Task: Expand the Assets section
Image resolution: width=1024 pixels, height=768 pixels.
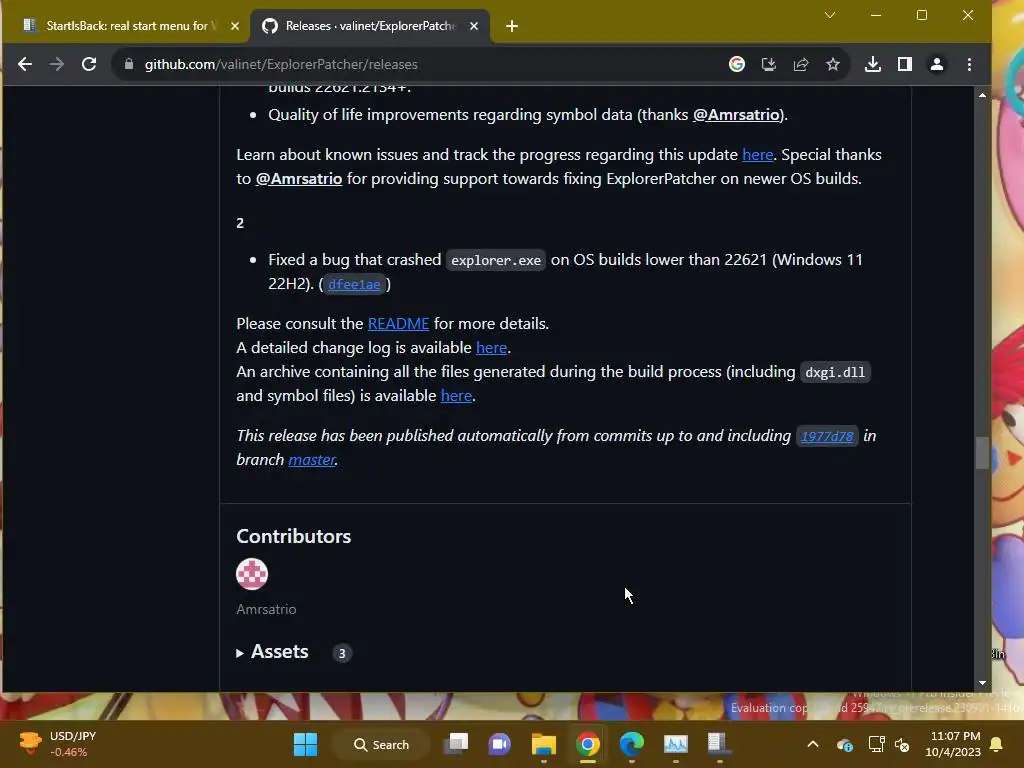Action: click(273, 652)
